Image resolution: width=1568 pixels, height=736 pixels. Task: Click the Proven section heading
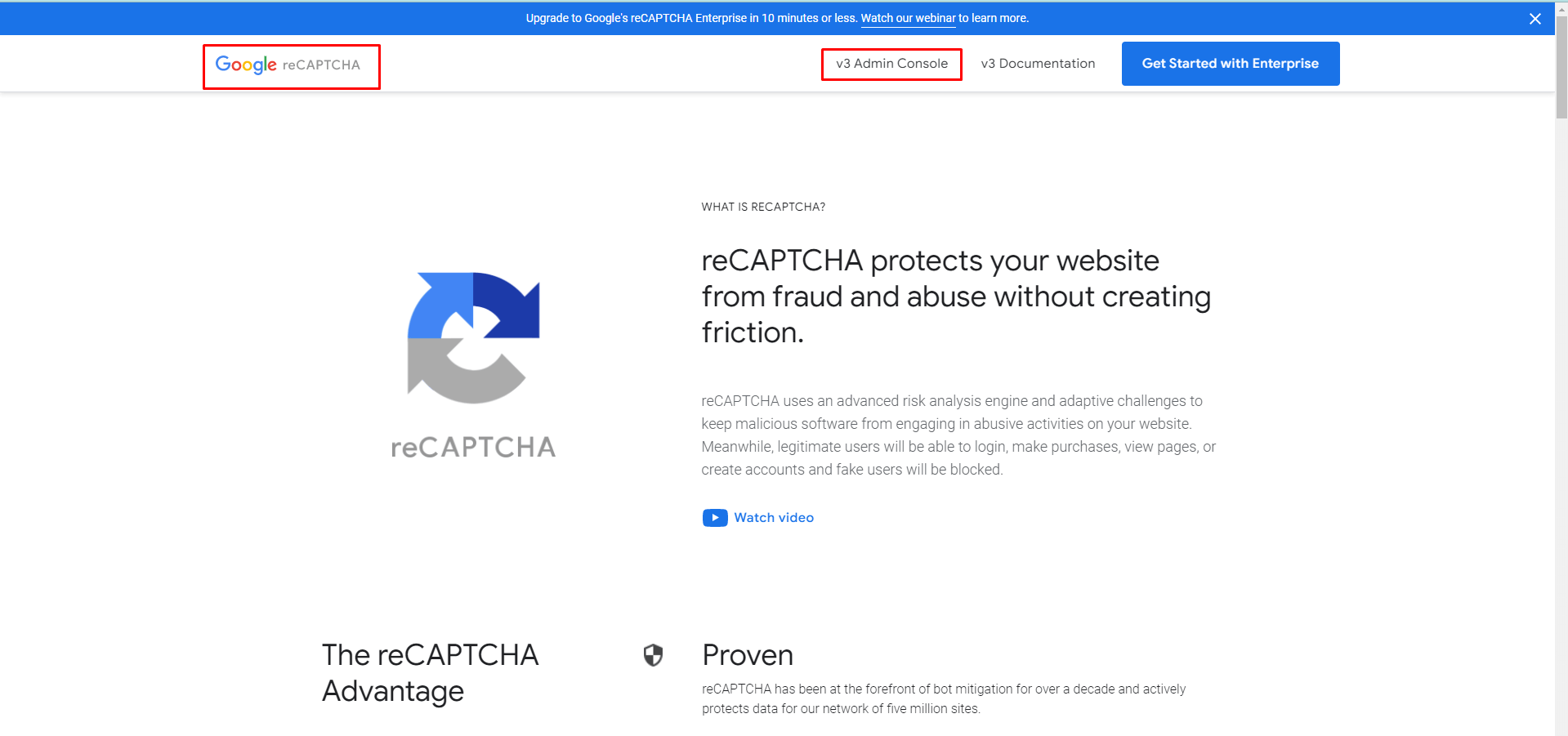coord(747,655)
